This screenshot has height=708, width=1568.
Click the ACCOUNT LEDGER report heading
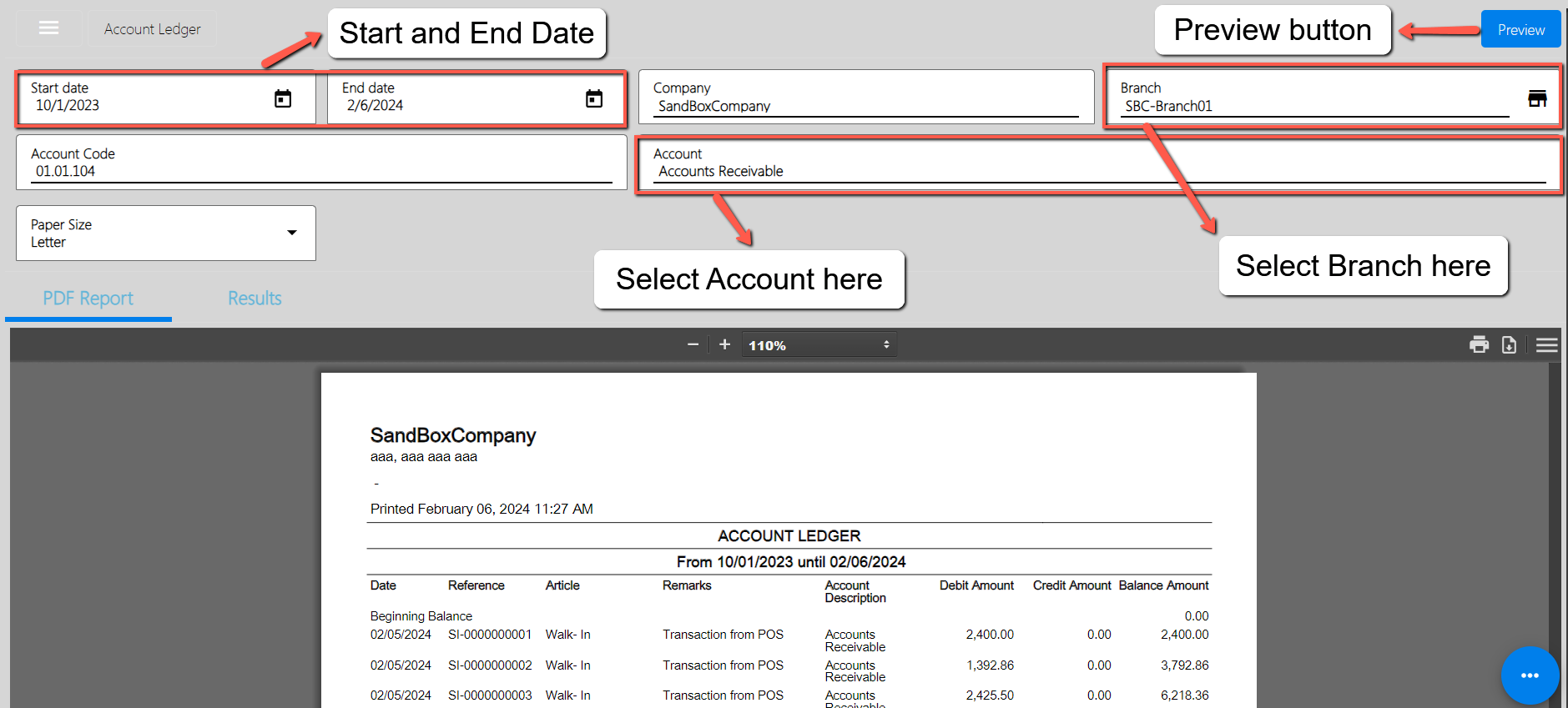click(x=789, y=536)
